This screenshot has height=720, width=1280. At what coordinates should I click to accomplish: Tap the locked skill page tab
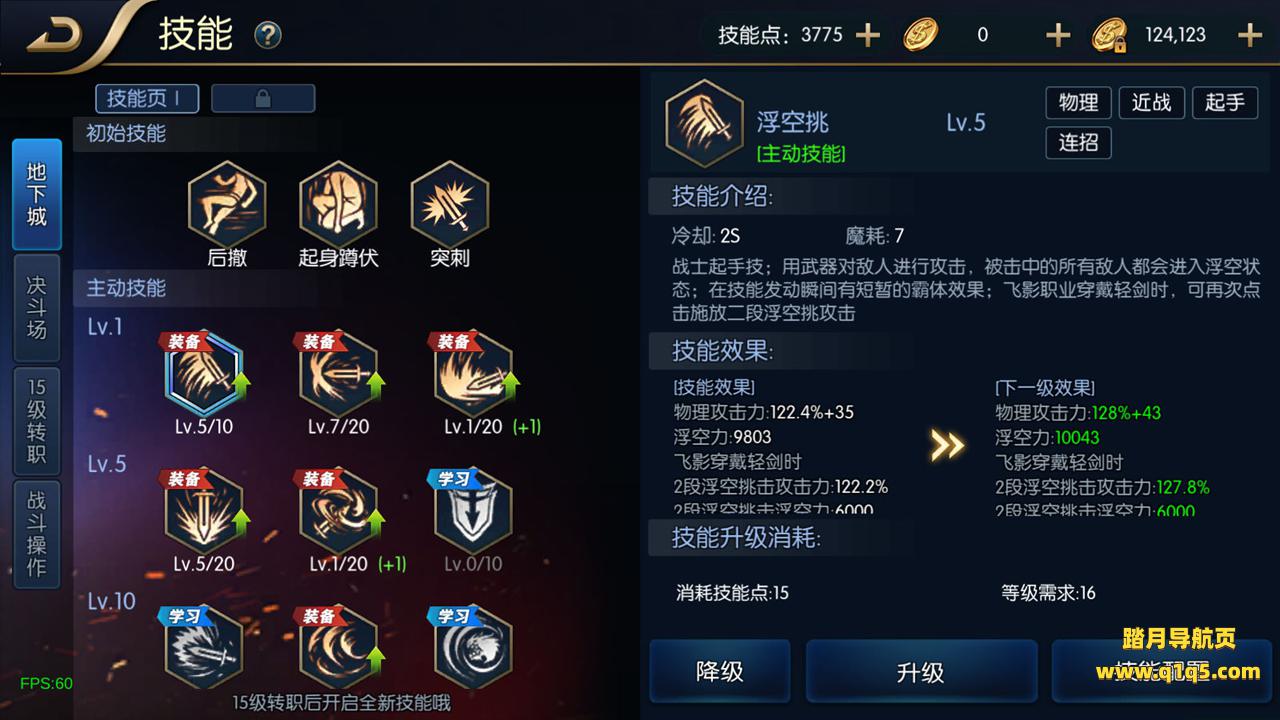tap(263, 98)
